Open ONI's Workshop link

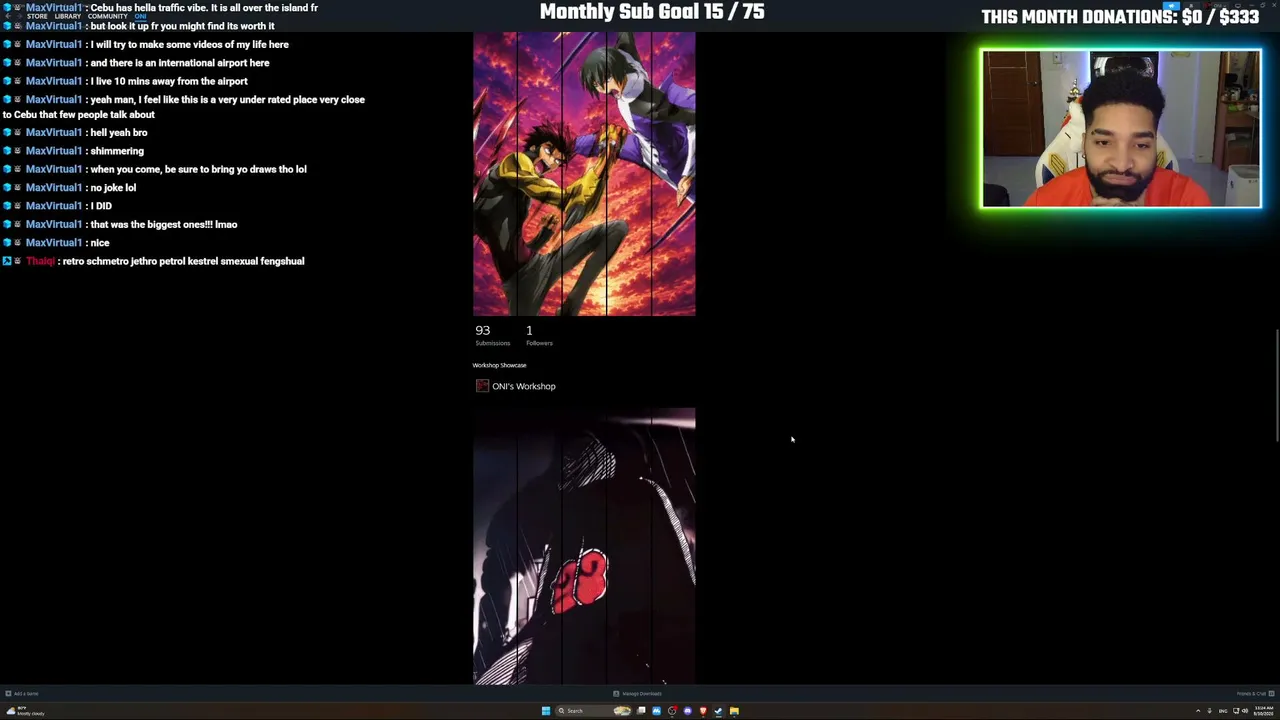(523, 386)
